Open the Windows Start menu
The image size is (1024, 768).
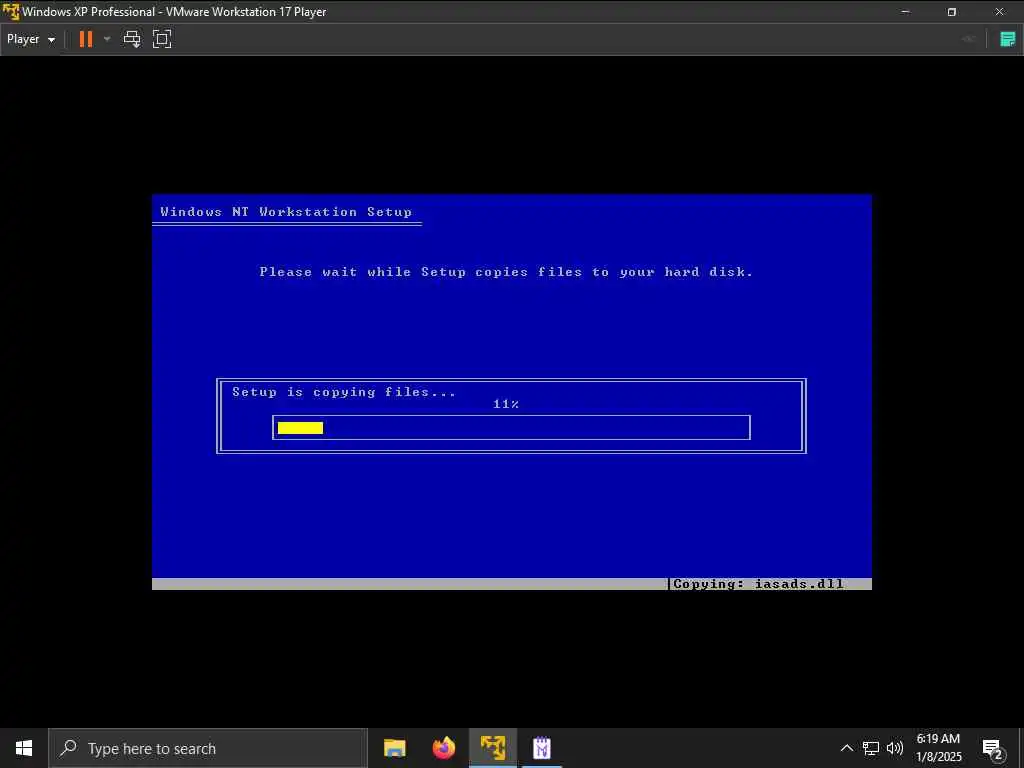tap(24, 748)
